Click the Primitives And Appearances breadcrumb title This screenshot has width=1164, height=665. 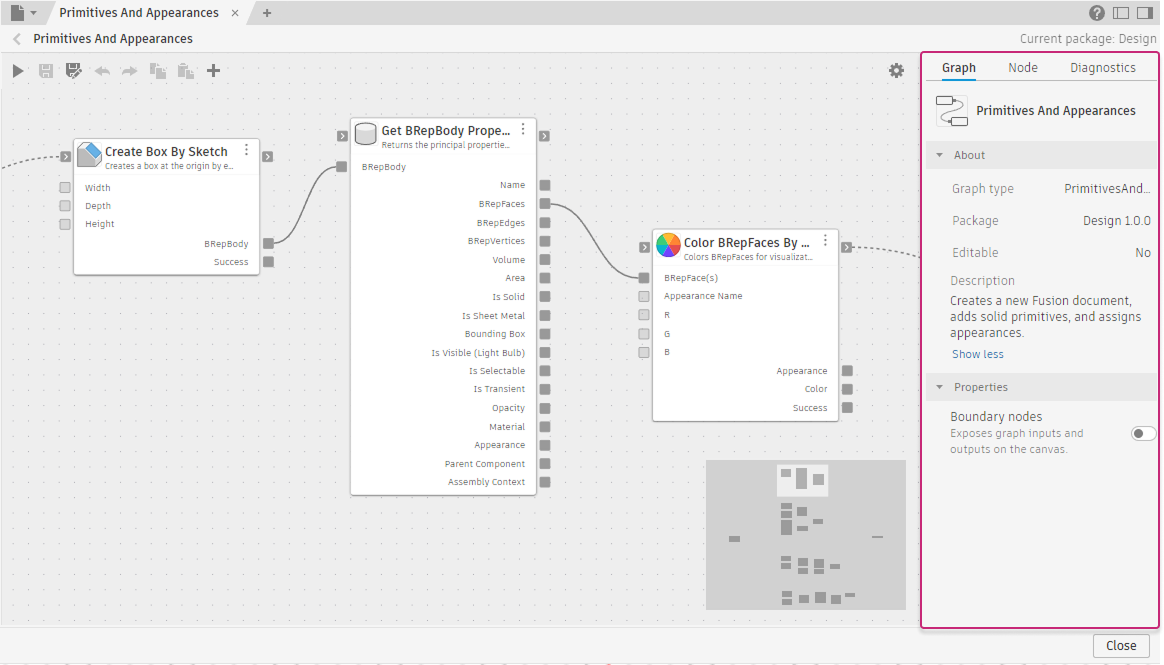tap(113, 39)
